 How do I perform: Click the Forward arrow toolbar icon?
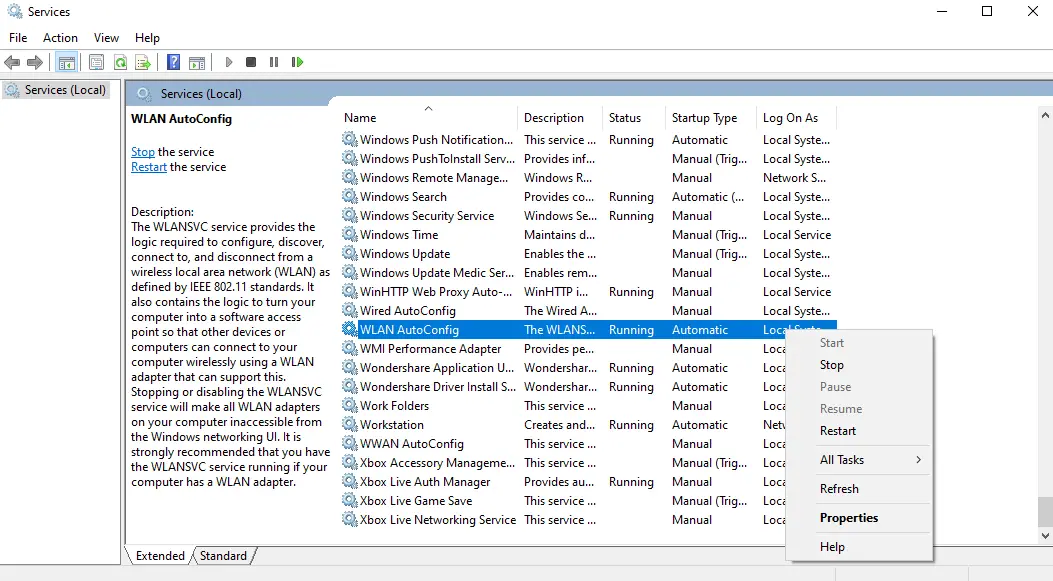pyautogui.click(x=35, y=62)
